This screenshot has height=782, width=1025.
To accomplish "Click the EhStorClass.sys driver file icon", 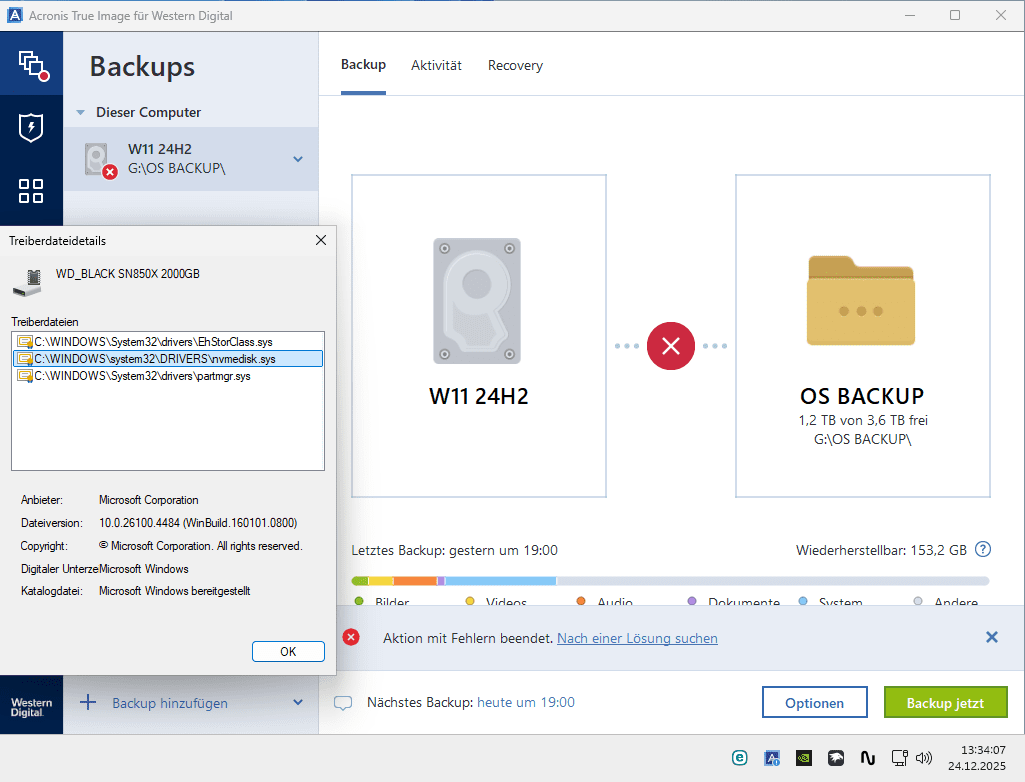I will click(x=25, y=341).
